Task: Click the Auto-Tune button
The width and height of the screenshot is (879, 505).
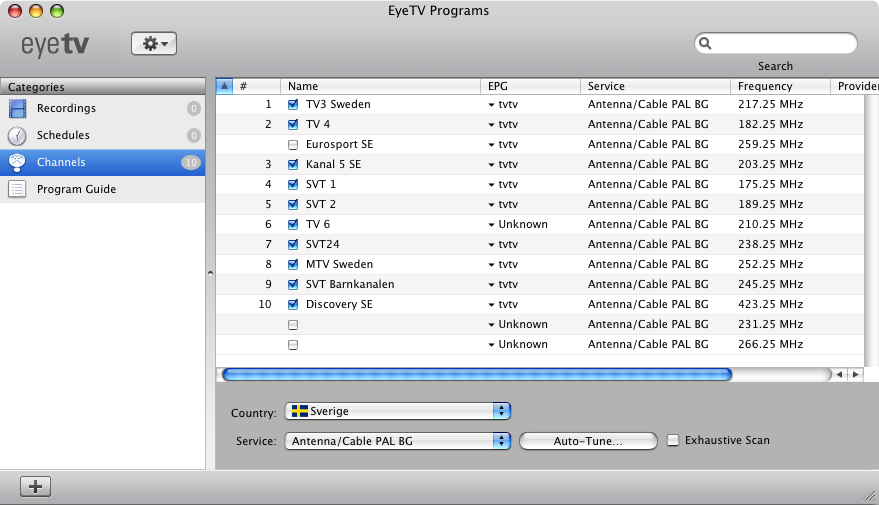Action: click(x=588, y=441)
